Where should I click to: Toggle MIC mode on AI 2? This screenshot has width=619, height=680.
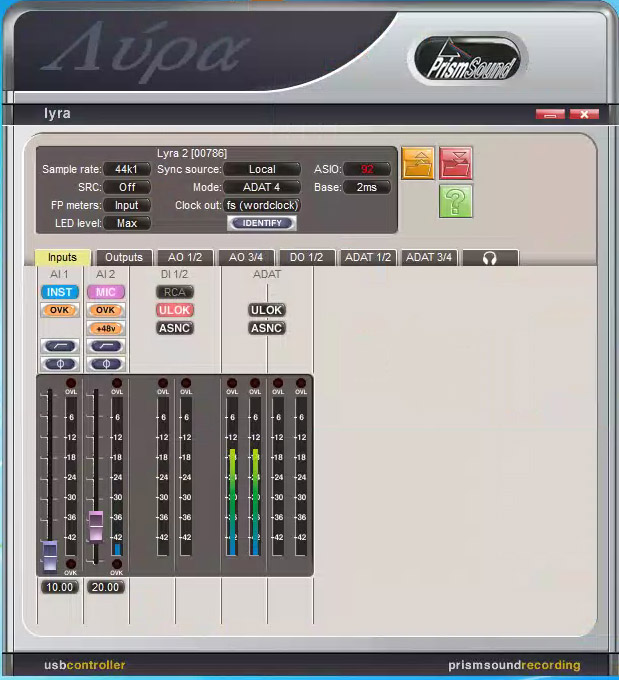tap(106, 292)
